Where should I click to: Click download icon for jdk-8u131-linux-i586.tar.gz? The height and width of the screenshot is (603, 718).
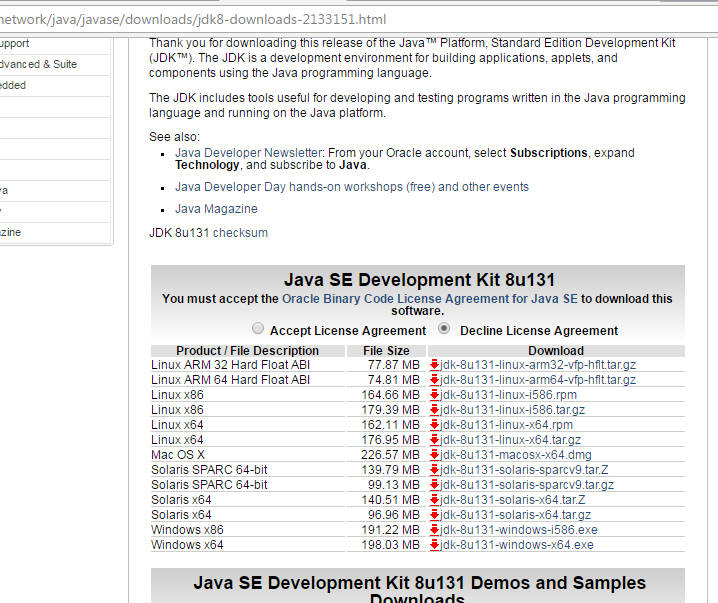pyautogui.click(x=435, y=410)
